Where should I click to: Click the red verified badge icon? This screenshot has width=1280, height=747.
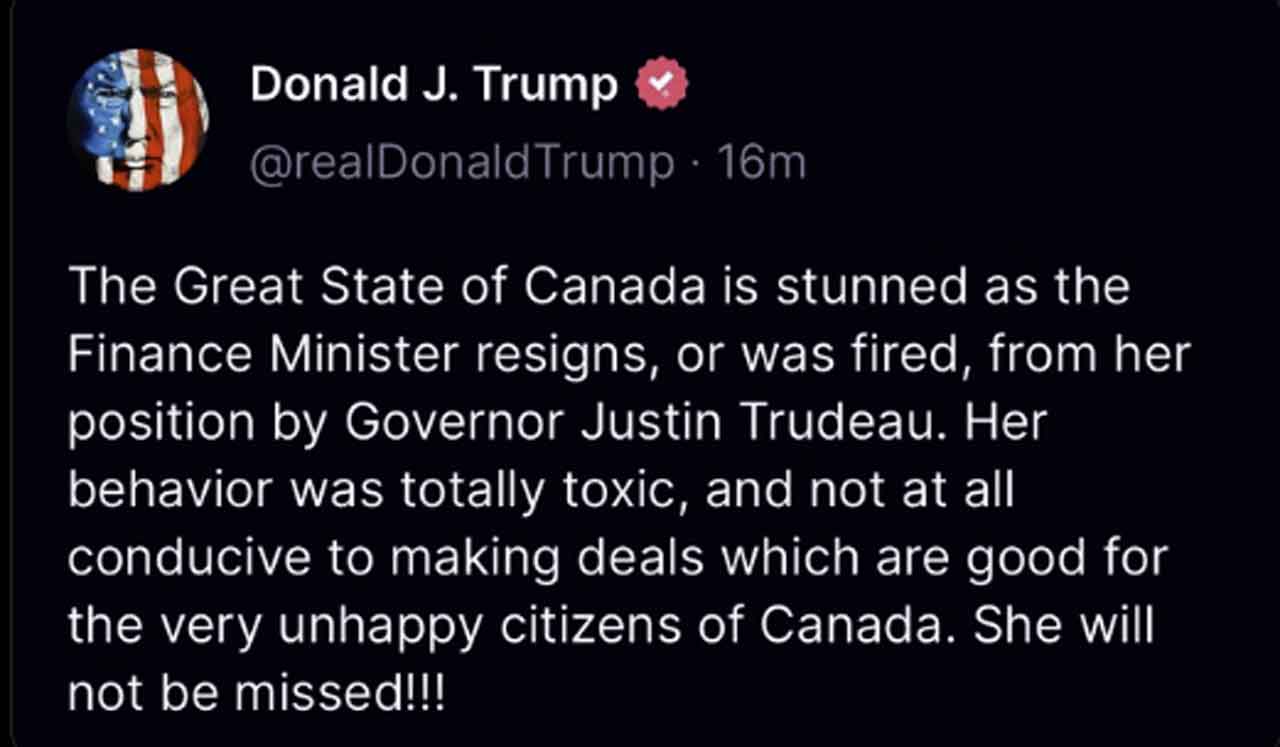662,85
